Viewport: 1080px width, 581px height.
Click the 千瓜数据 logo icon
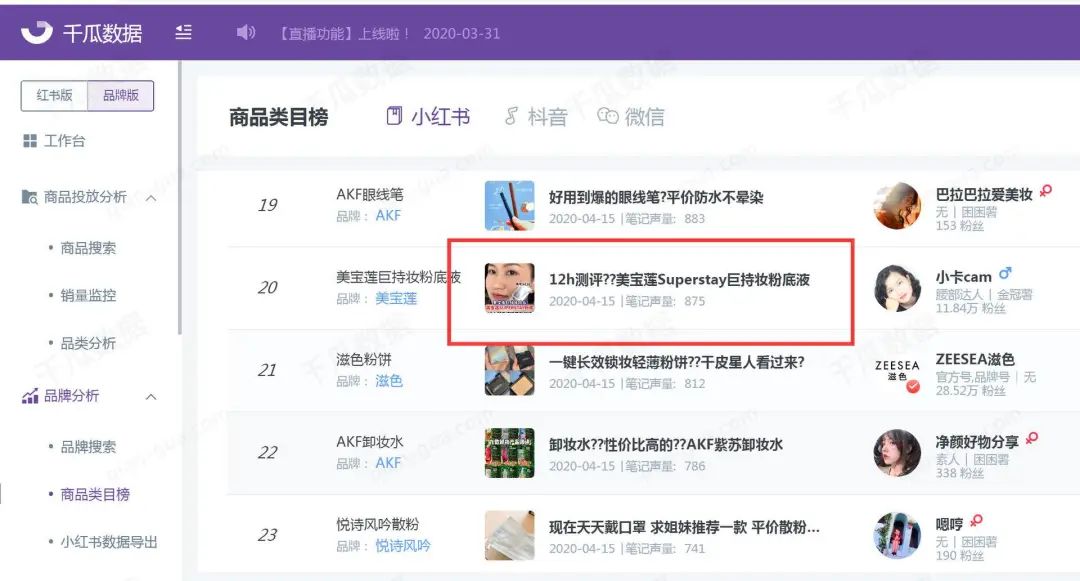(x=37, y=32)
